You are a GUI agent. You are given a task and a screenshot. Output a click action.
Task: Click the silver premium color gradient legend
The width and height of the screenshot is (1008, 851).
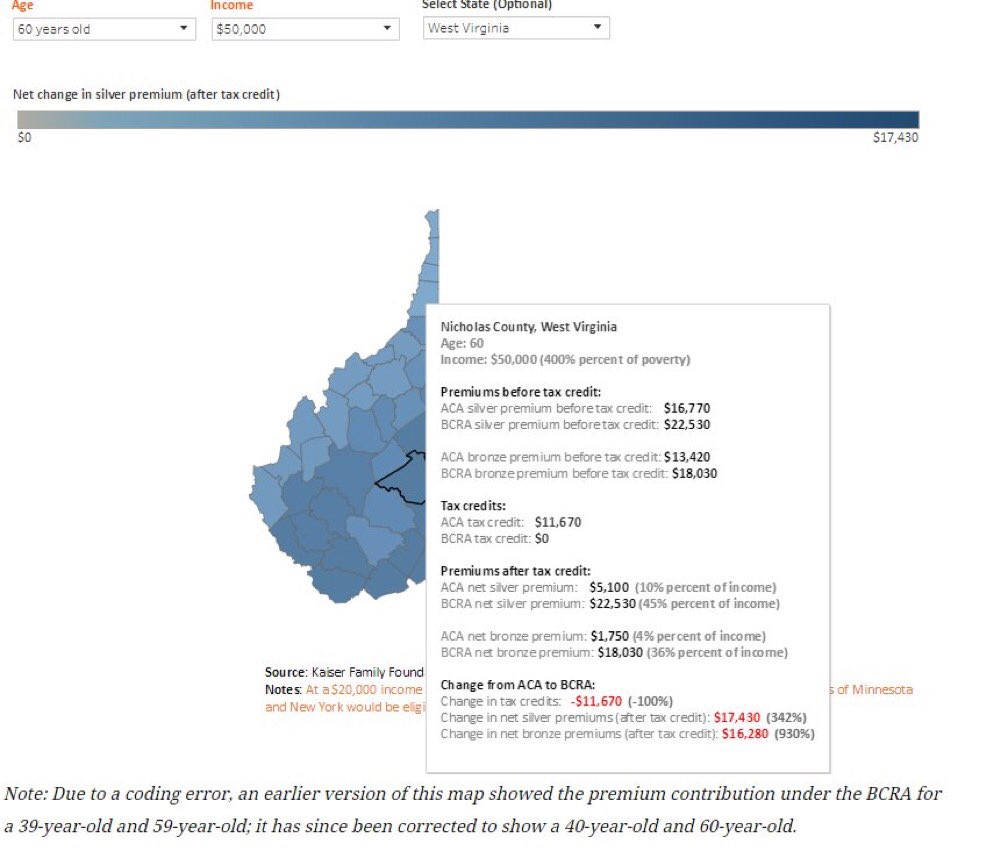click(468, 120)
